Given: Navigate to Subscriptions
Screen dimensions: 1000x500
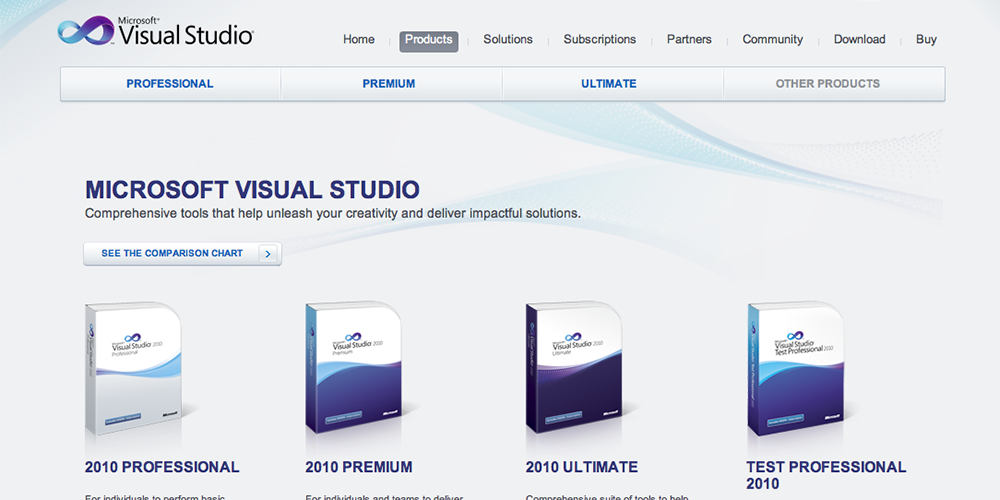Looking at the screenshot, I should (599, 40).
